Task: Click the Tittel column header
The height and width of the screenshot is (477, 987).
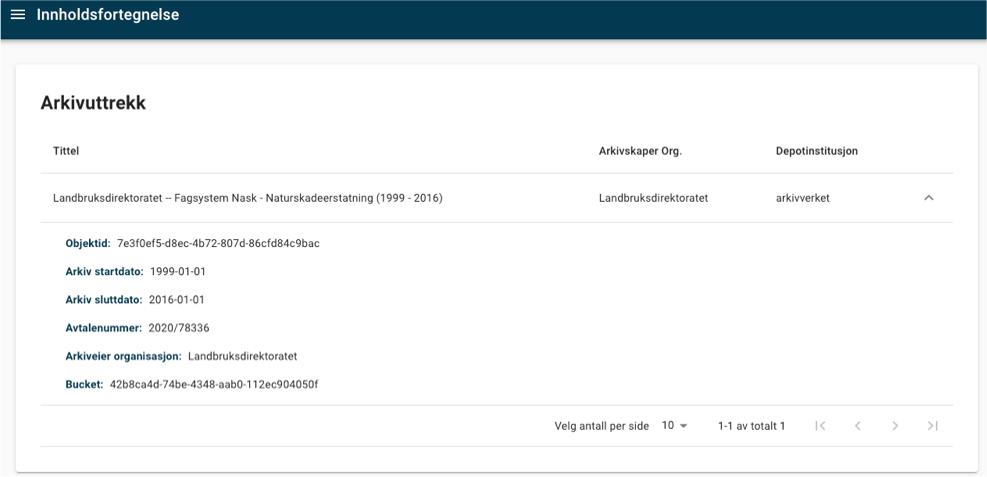Action: 66,152
